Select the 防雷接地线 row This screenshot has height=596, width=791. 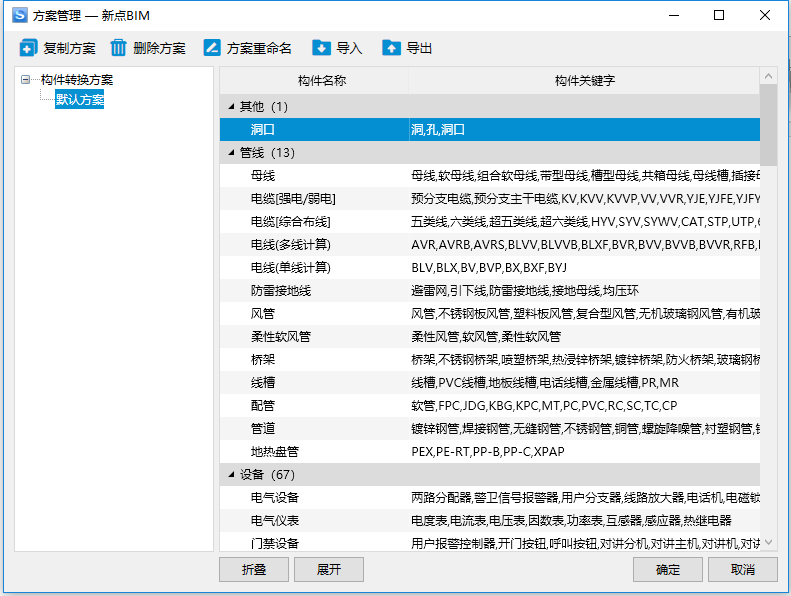tap(490, 291)
